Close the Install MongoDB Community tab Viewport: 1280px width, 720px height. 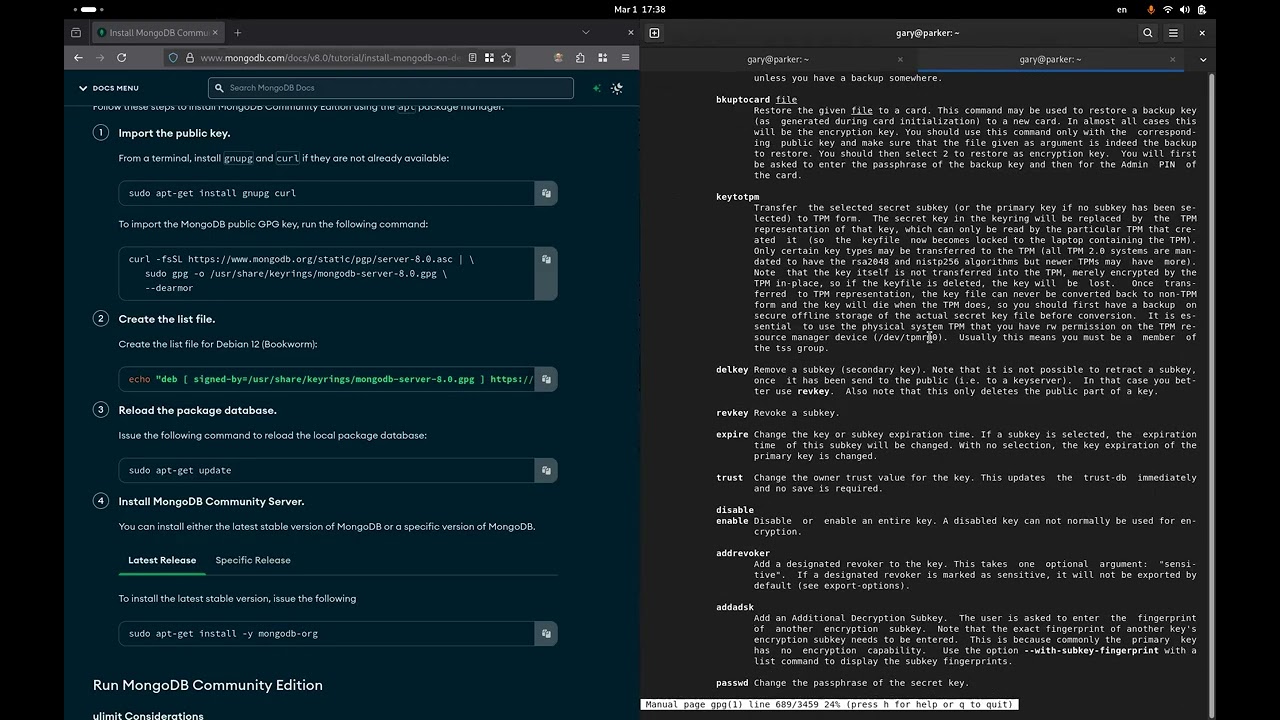click(x=214, y=32)
